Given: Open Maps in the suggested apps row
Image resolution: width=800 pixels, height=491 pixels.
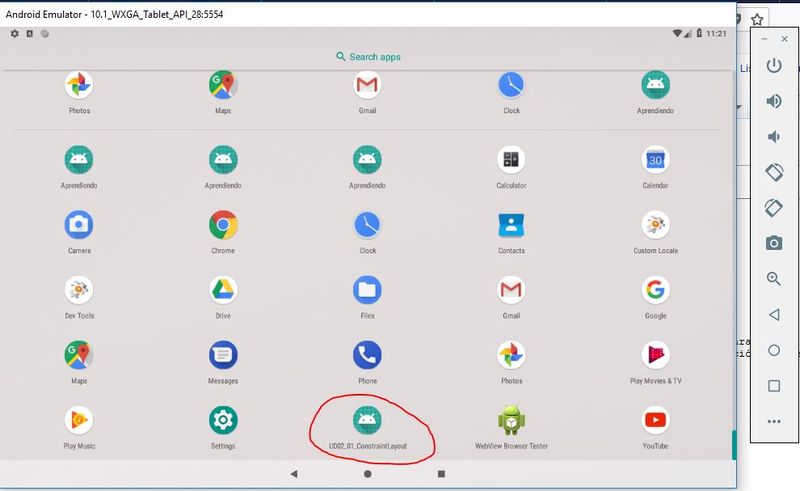Looking at the screenshot, I should coord(223,85).
